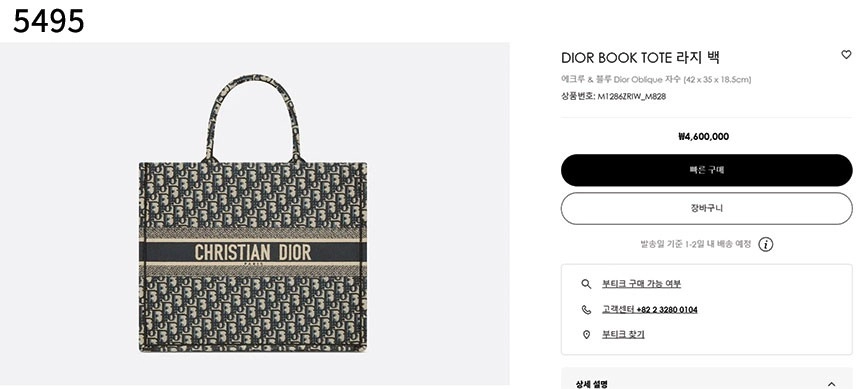Click the CHRISTIAN DIOR lettering on the bag
Screen dimensions: 860x389
253,252
